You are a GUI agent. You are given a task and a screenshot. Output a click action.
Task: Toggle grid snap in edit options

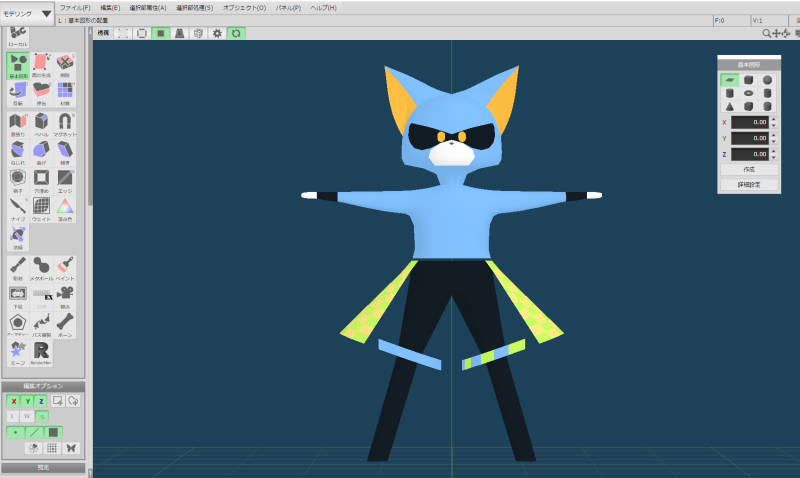point(52,448)
